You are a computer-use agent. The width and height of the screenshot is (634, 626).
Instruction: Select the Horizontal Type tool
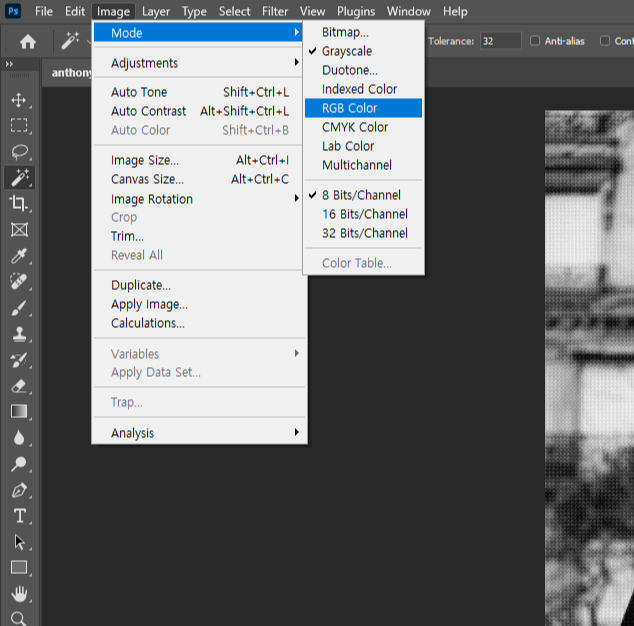[x=19, y=516]
